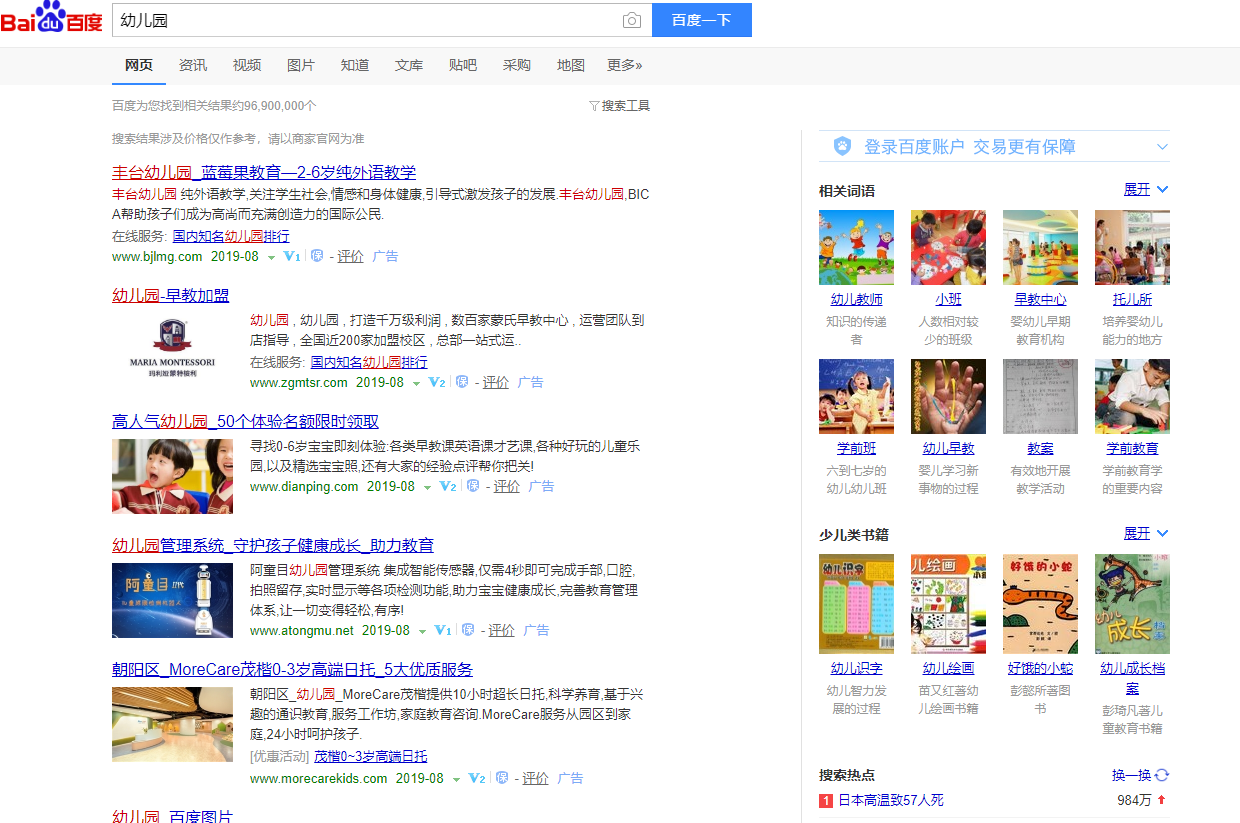Open the dropdown arrow after www.zgmtsr.com 2019-08
Image resolution: width=1240 pixels, height=823 pixels.
pyautogui.click(x=416, y=384)
